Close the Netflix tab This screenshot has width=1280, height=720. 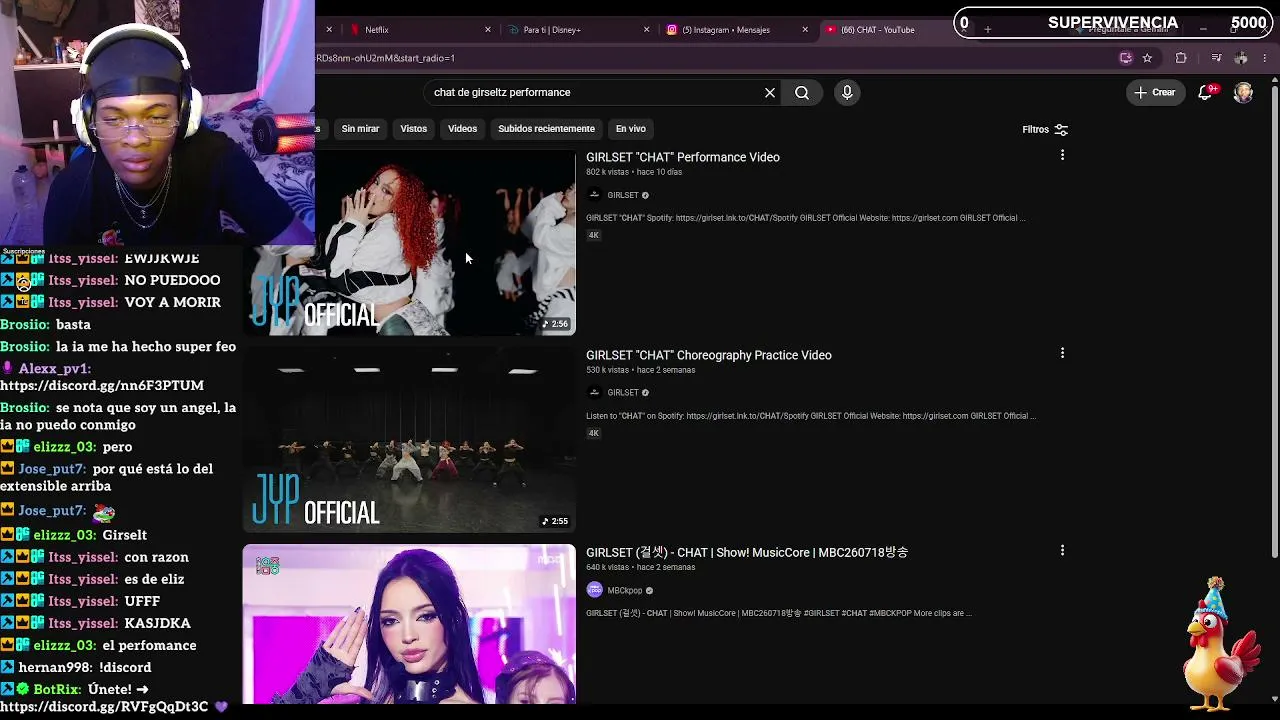click(x=488, y=30)
